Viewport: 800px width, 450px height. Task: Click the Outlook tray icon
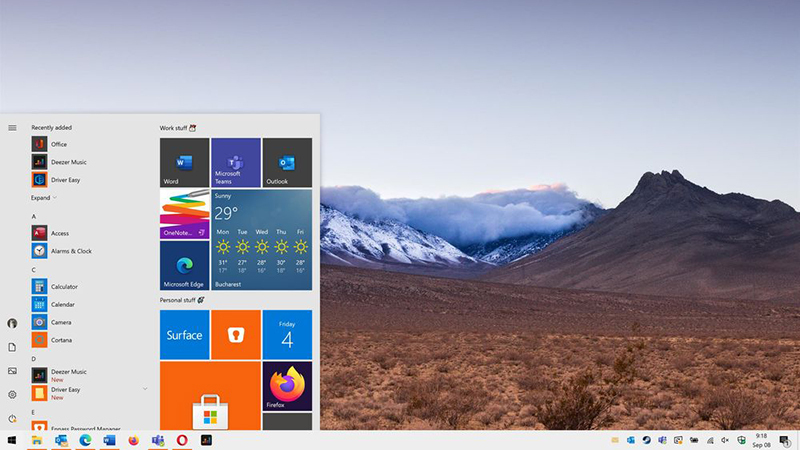631,440
